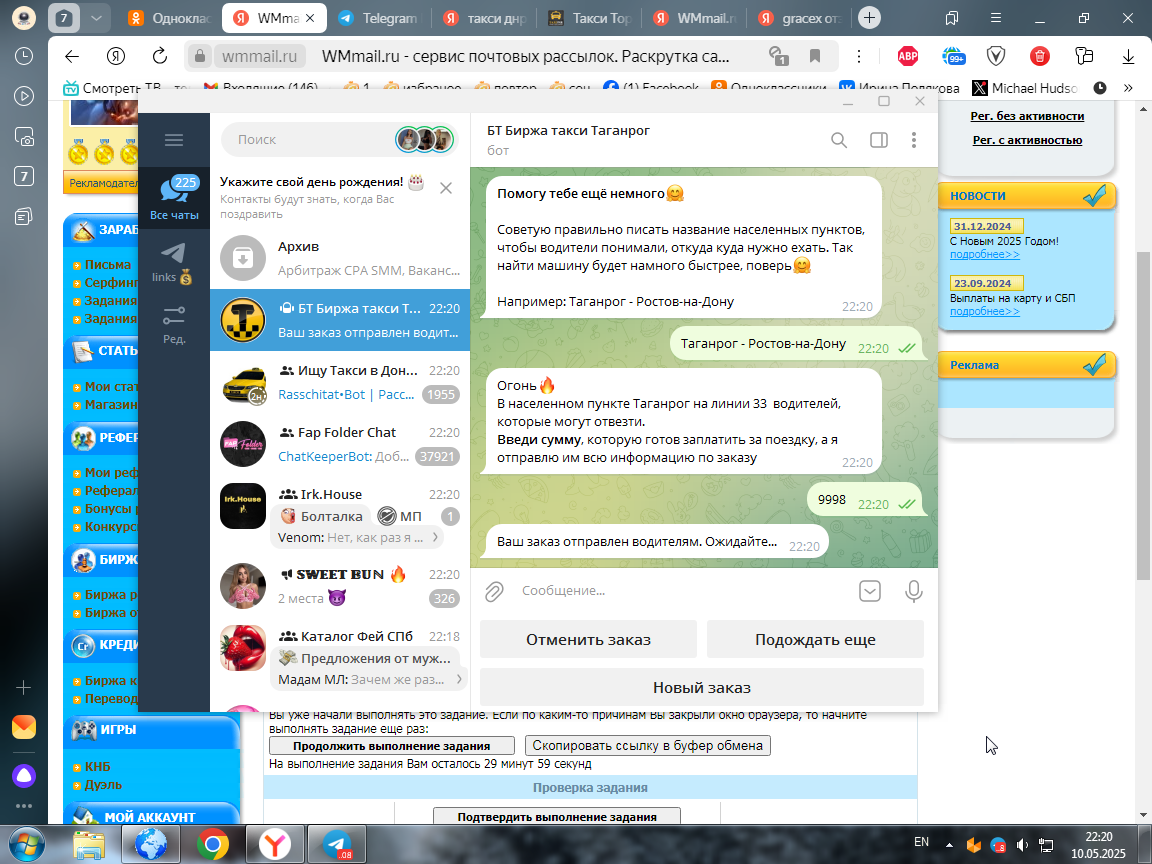1152x864 pixels.
Task: Open Fap Folder Chat
Action: (x=340, y=444)
